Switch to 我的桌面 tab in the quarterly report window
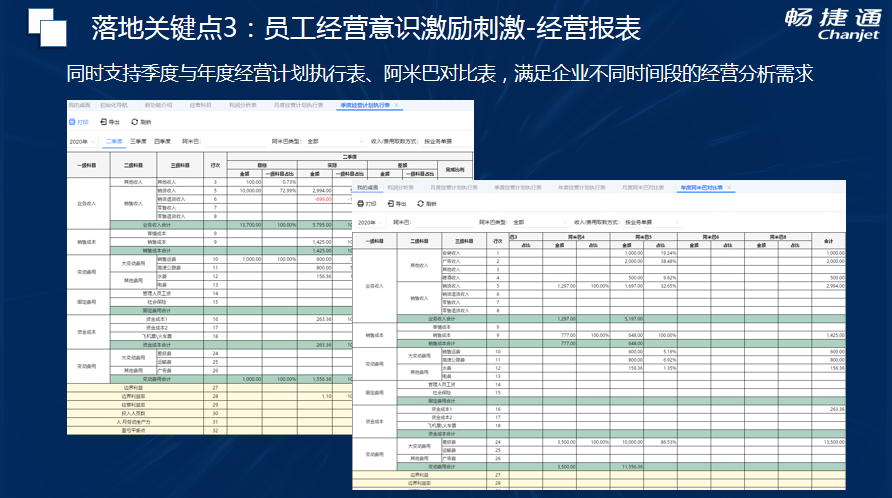Screen dimensions: 892x498 pos(80,105)
